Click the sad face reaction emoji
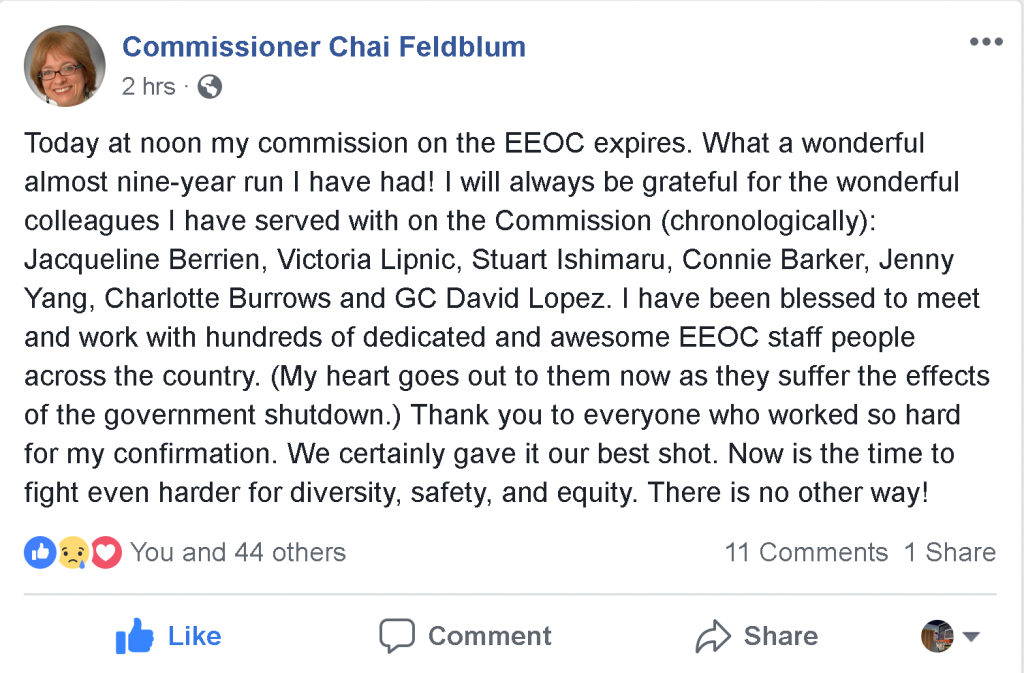Screen dimensions: 1024x673 [x=73, y=552]
